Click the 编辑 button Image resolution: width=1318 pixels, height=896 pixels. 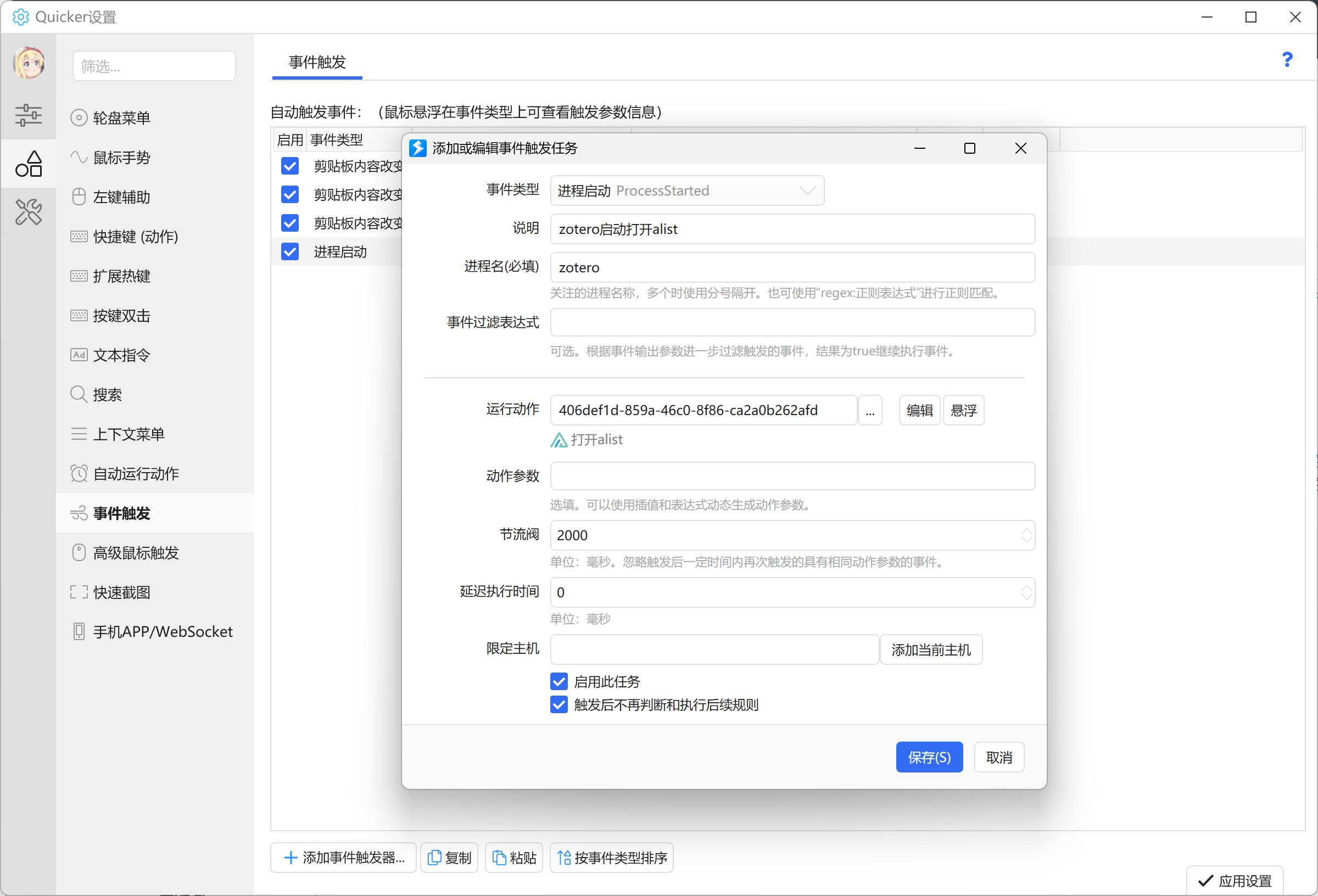pyautogui.click(x=919, y=410)
